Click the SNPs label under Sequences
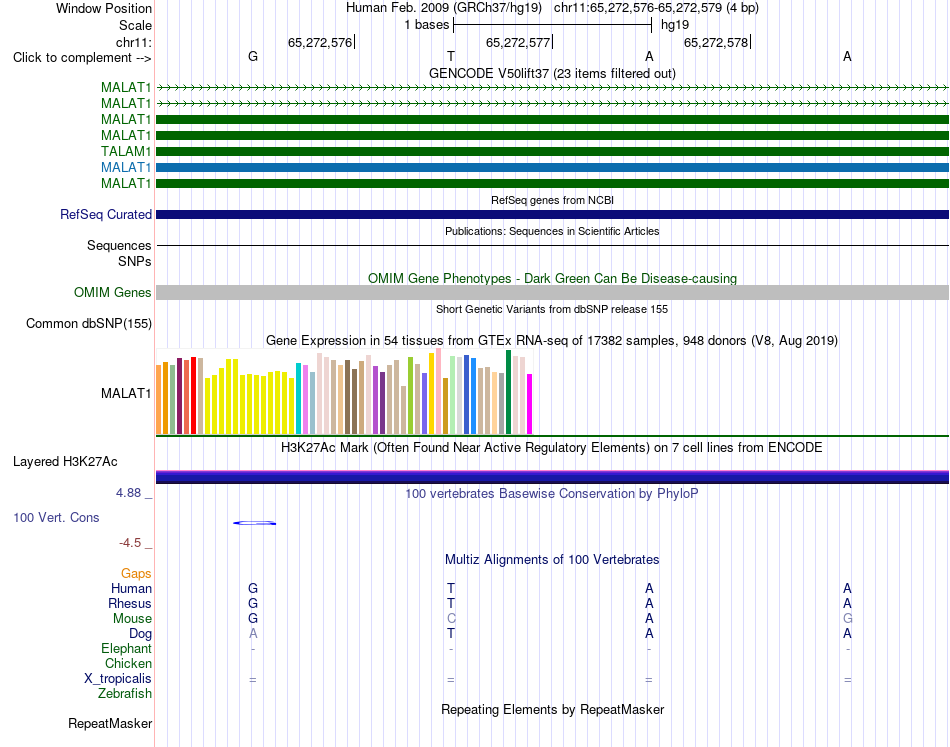950x747 pixels. point(135,261)
